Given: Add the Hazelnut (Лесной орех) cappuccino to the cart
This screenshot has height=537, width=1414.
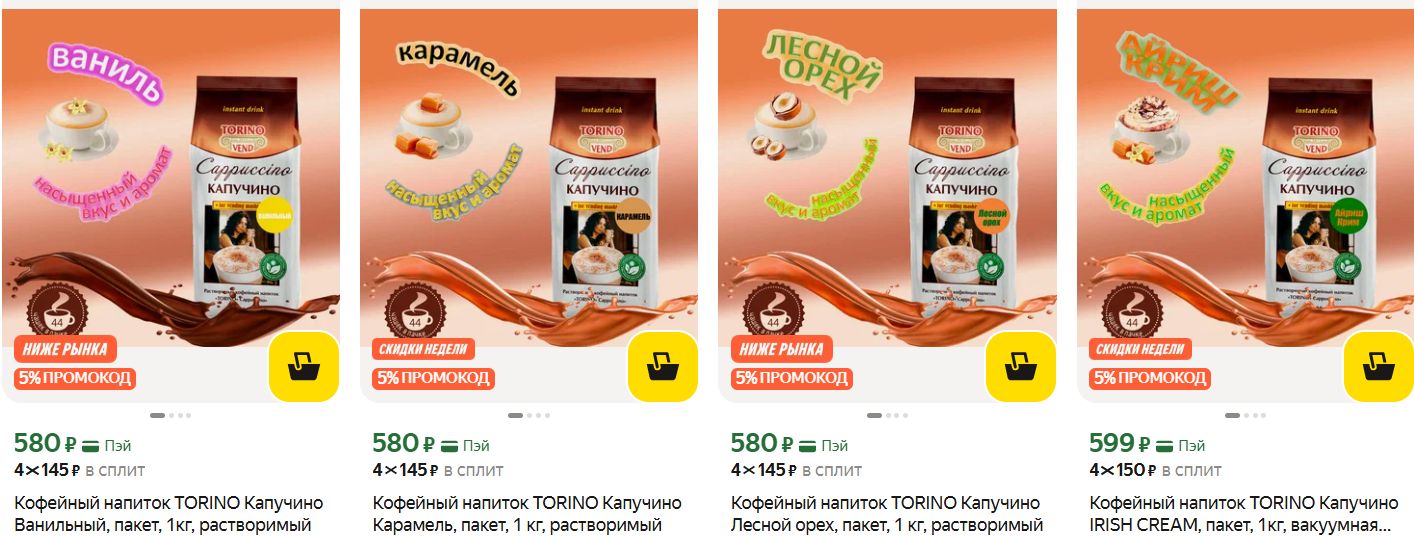Looking at the screenshot, I should tap(1020, 366).
